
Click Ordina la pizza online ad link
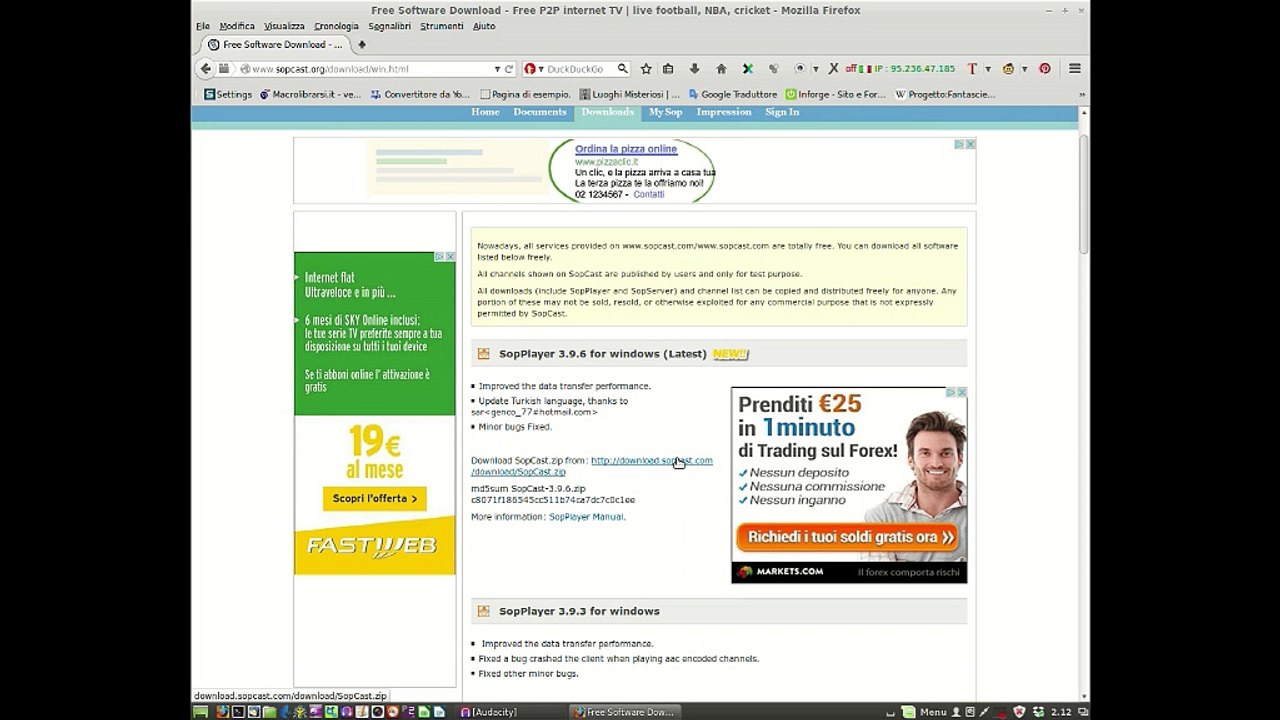point(626,149)
